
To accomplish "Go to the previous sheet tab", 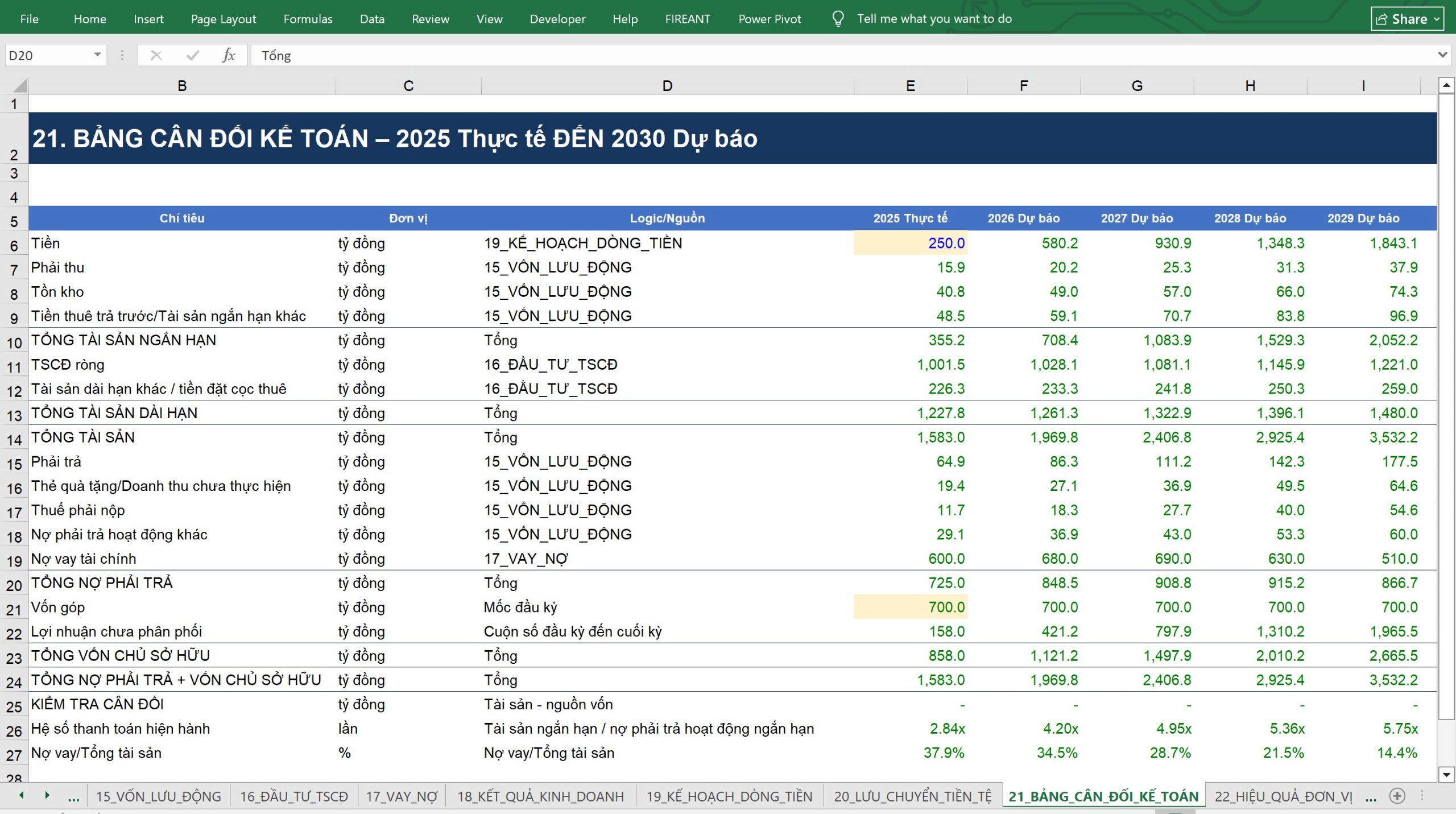I will click(x=22, y=795).
